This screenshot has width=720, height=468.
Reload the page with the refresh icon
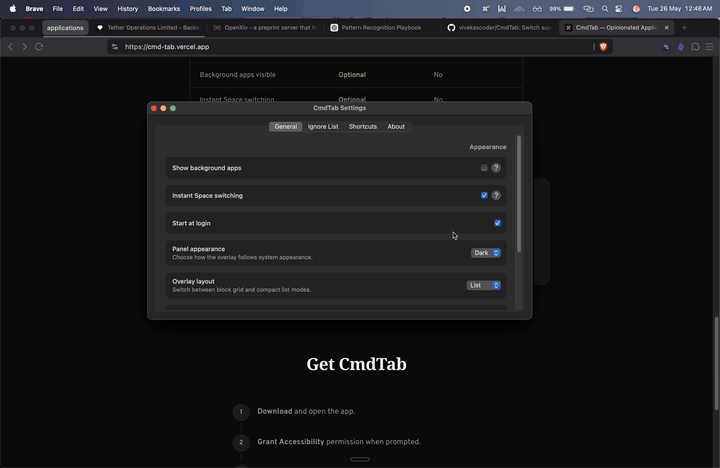tap(39, 46)
